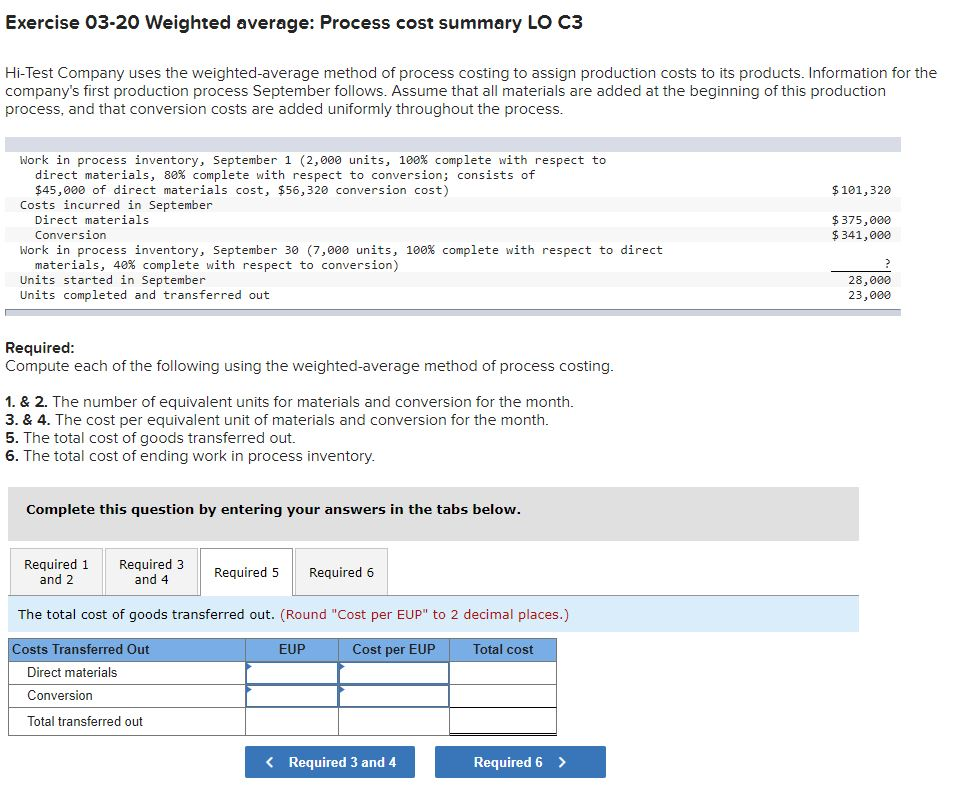Open the Required 3 and 4 tab

click(x=151, y=571)
